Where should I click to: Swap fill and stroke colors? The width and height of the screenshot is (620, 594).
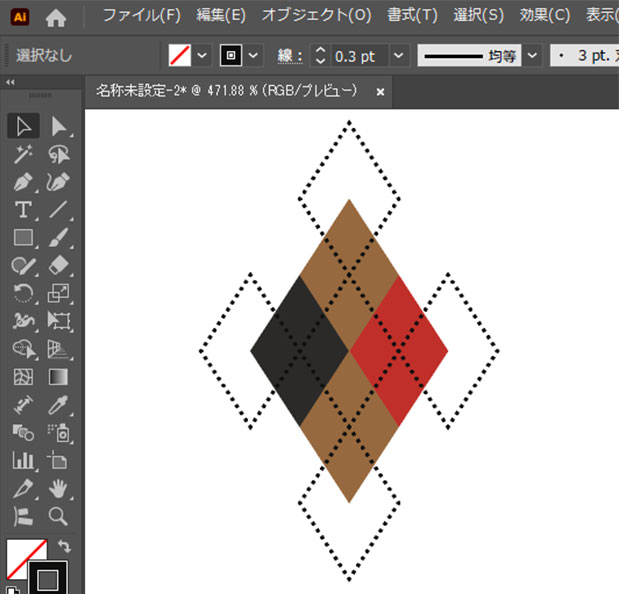point(65,546)
